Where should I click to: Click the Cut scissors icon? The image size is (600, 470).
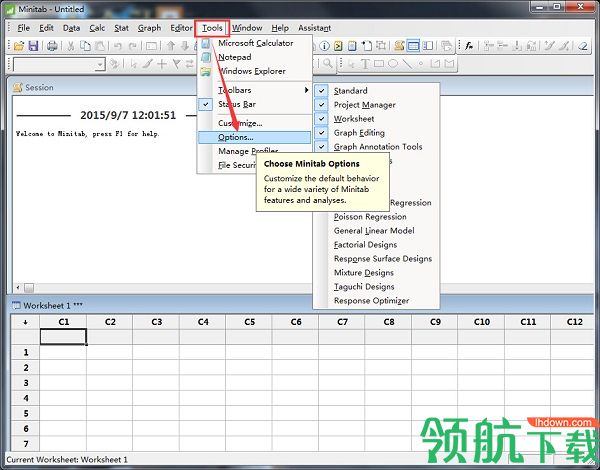pos(71,46)
